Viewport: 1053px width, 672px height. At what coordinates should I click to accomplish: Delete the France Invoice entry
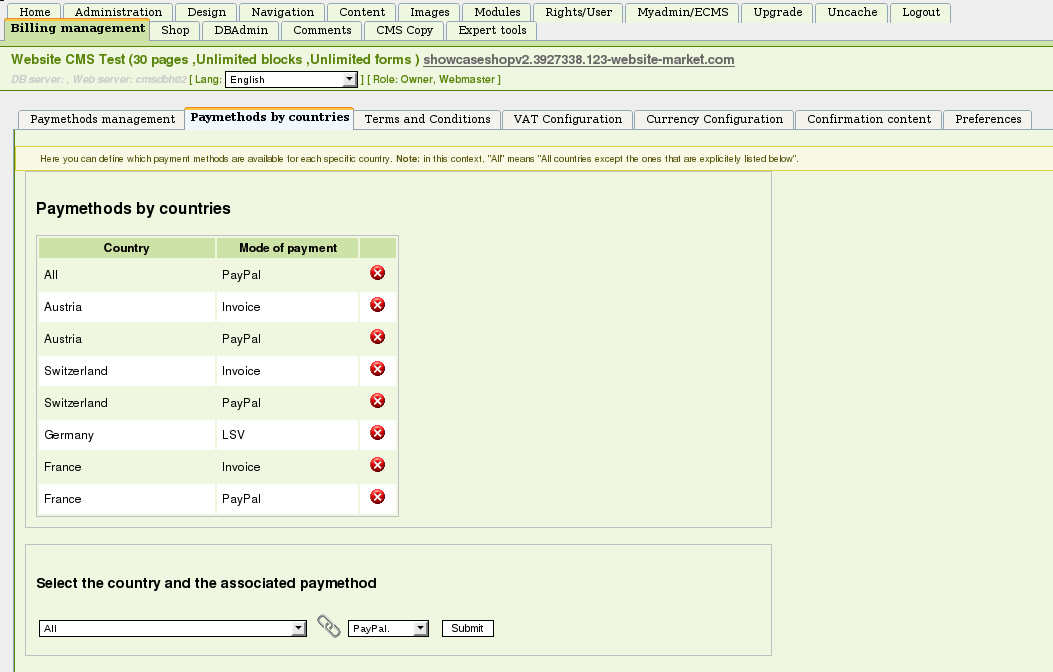[377, 465]
